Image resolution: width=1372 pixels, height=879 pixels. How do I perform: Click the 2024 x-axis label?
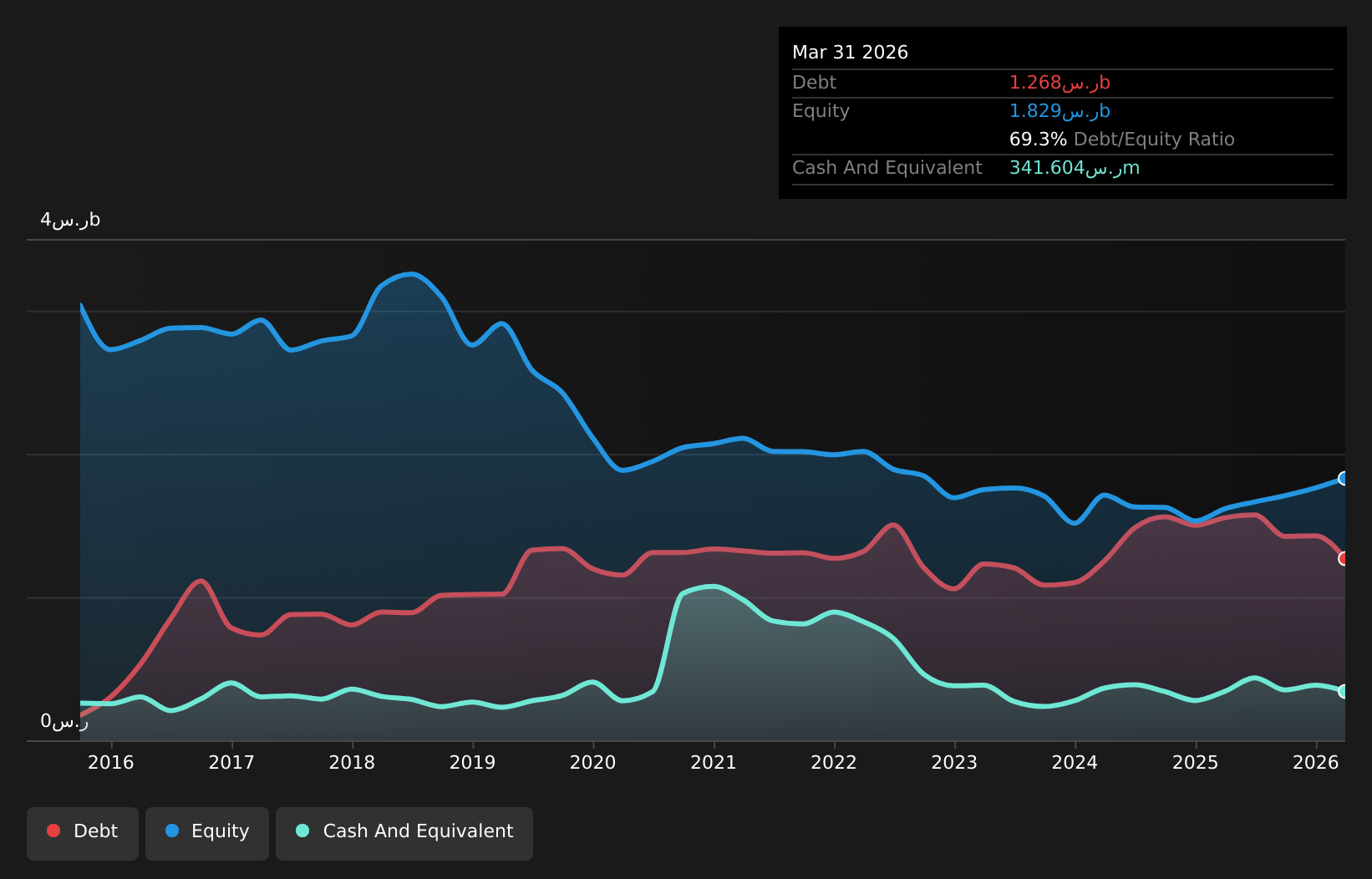[x=1075, y=762]
